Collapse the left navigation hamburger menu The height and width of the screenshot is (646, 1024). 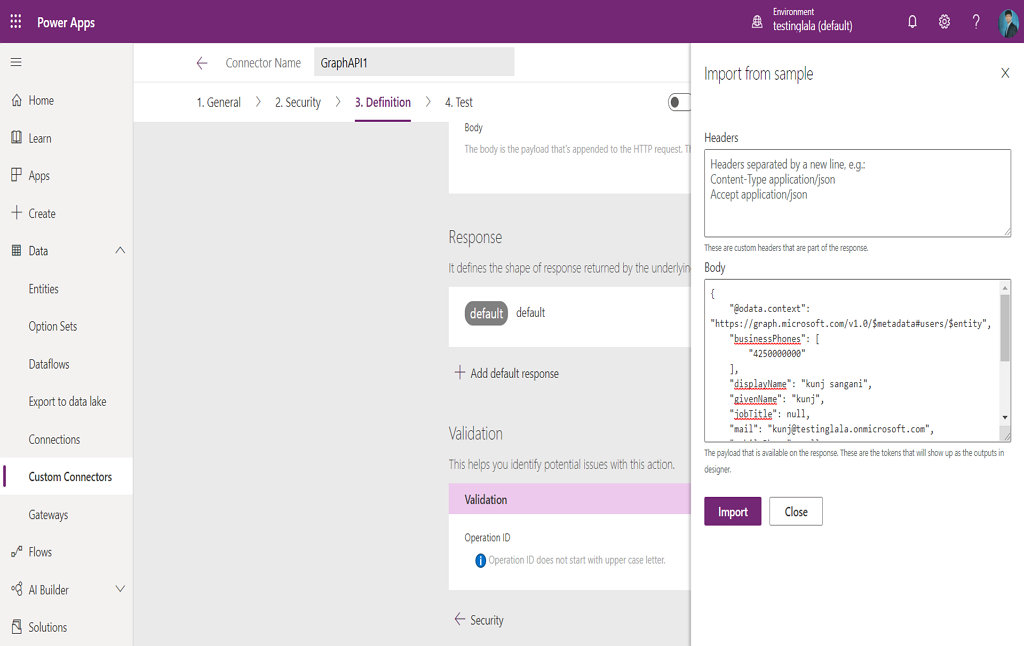(16, 62)
